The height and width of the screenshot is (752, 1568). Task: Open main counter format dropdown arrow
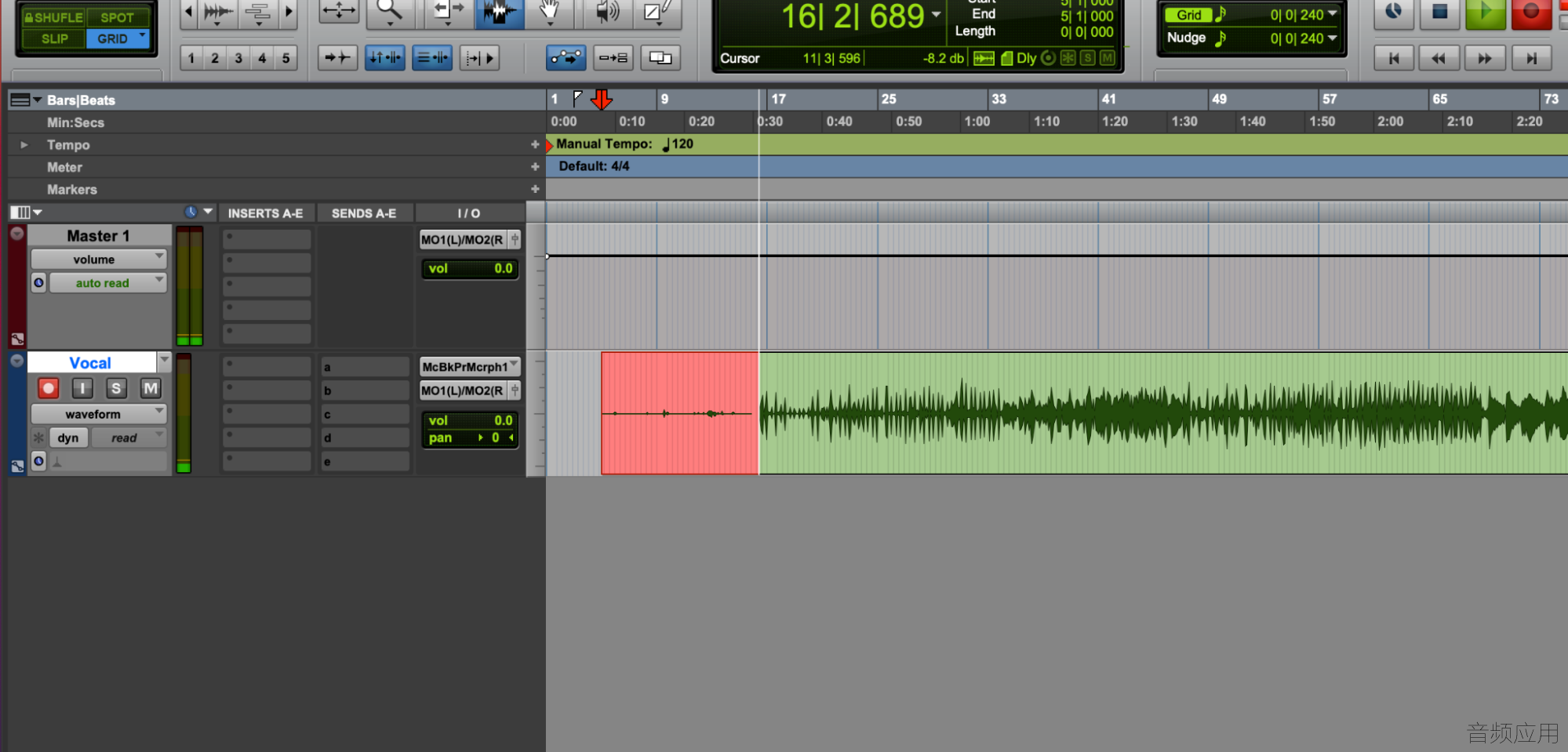click(x=936, y=14)
